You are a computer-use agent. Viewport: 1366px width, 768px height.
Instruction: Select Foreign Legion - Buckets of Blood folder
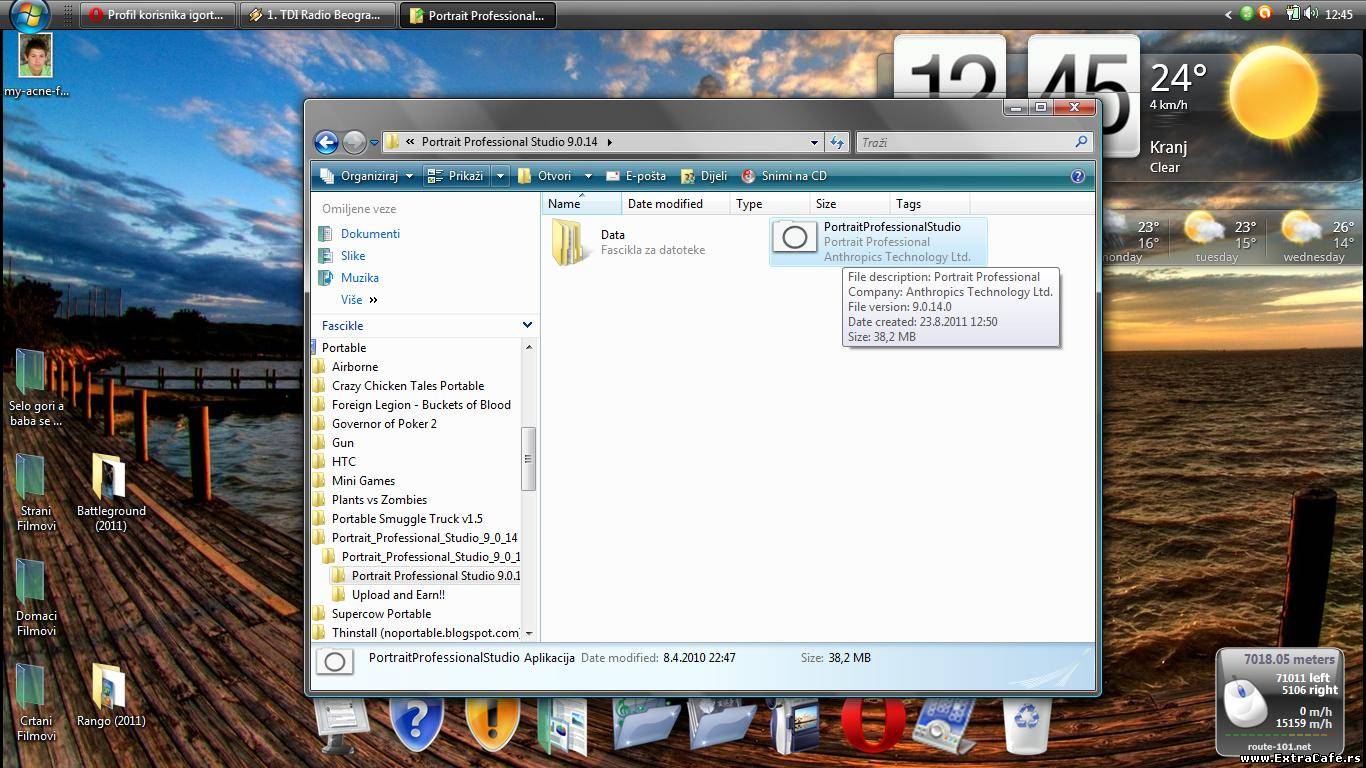tap(421, 405)
